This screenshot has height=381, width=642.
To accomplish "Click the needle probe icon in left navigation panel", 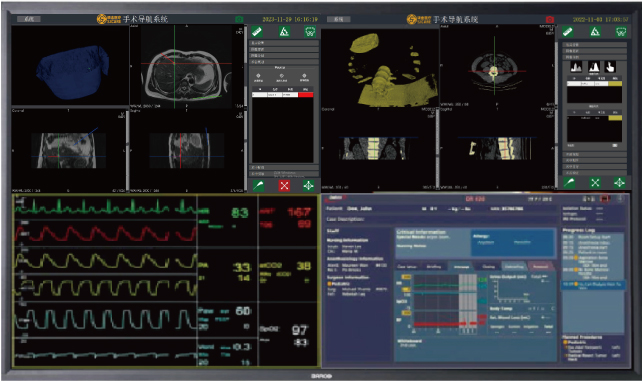I will pyautogui.click(x=258, y=185).
